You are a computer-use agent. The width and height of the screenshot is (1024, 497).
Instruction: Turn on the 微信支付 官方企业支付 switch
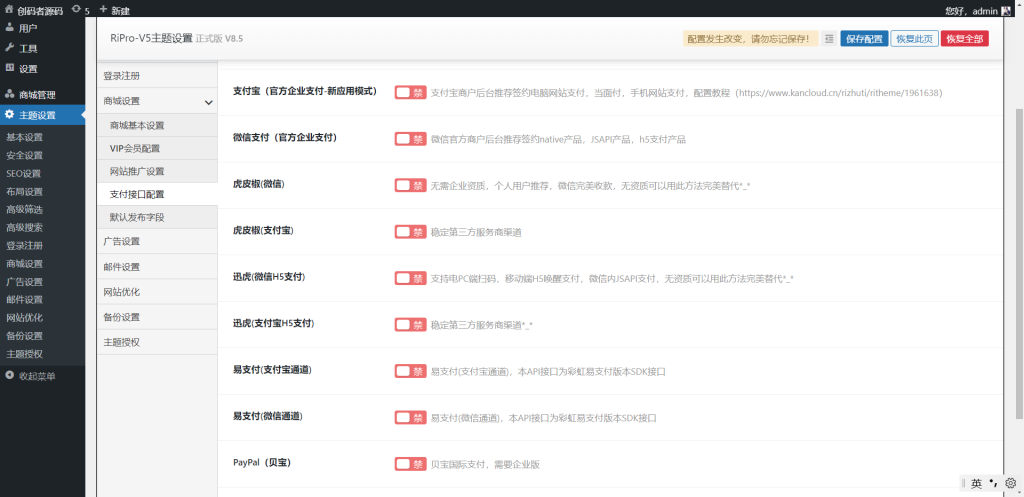pos(410,139)
